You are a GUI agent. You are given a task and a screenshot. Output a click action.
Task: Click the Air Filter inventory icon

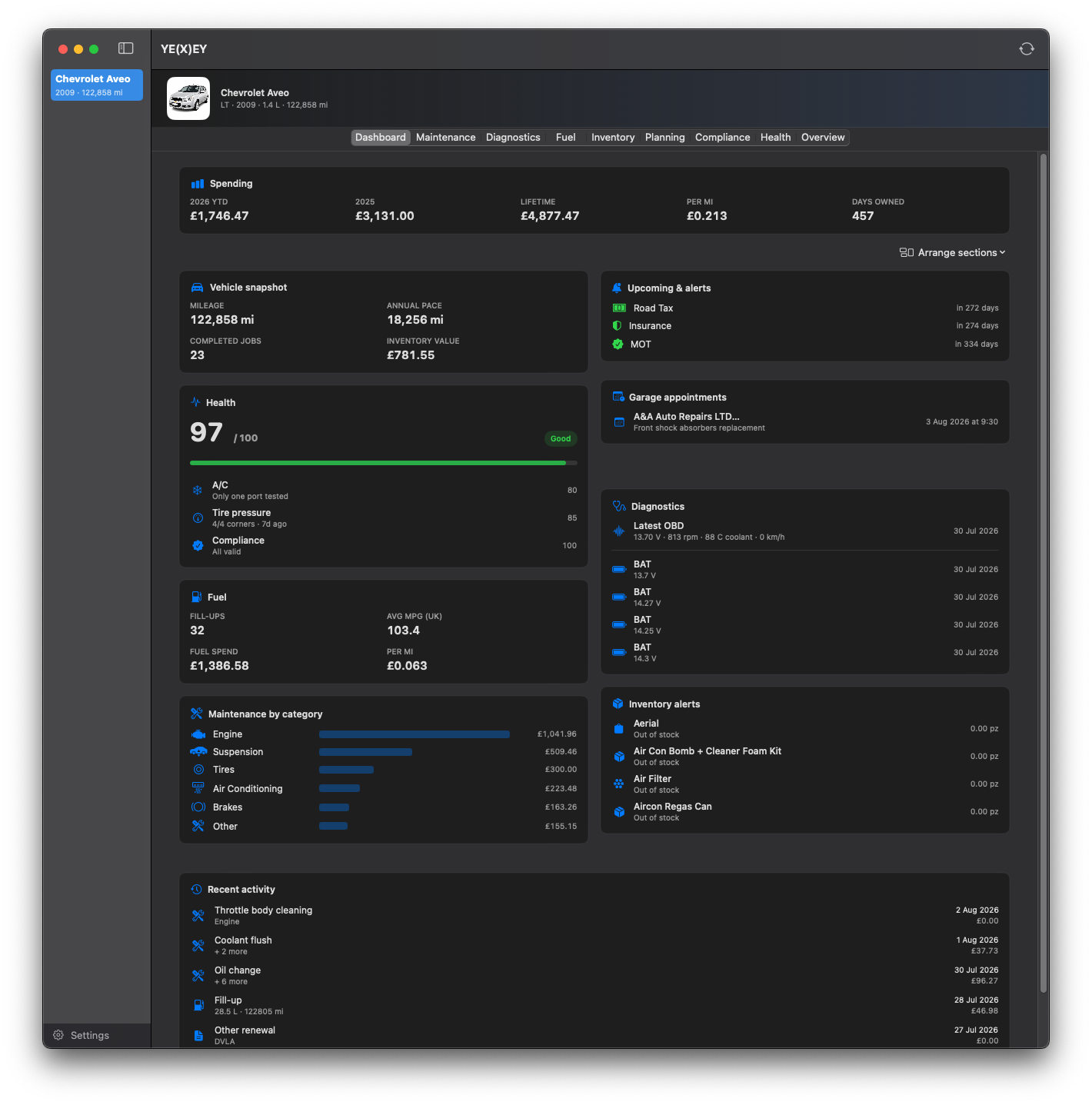(619, 784)
